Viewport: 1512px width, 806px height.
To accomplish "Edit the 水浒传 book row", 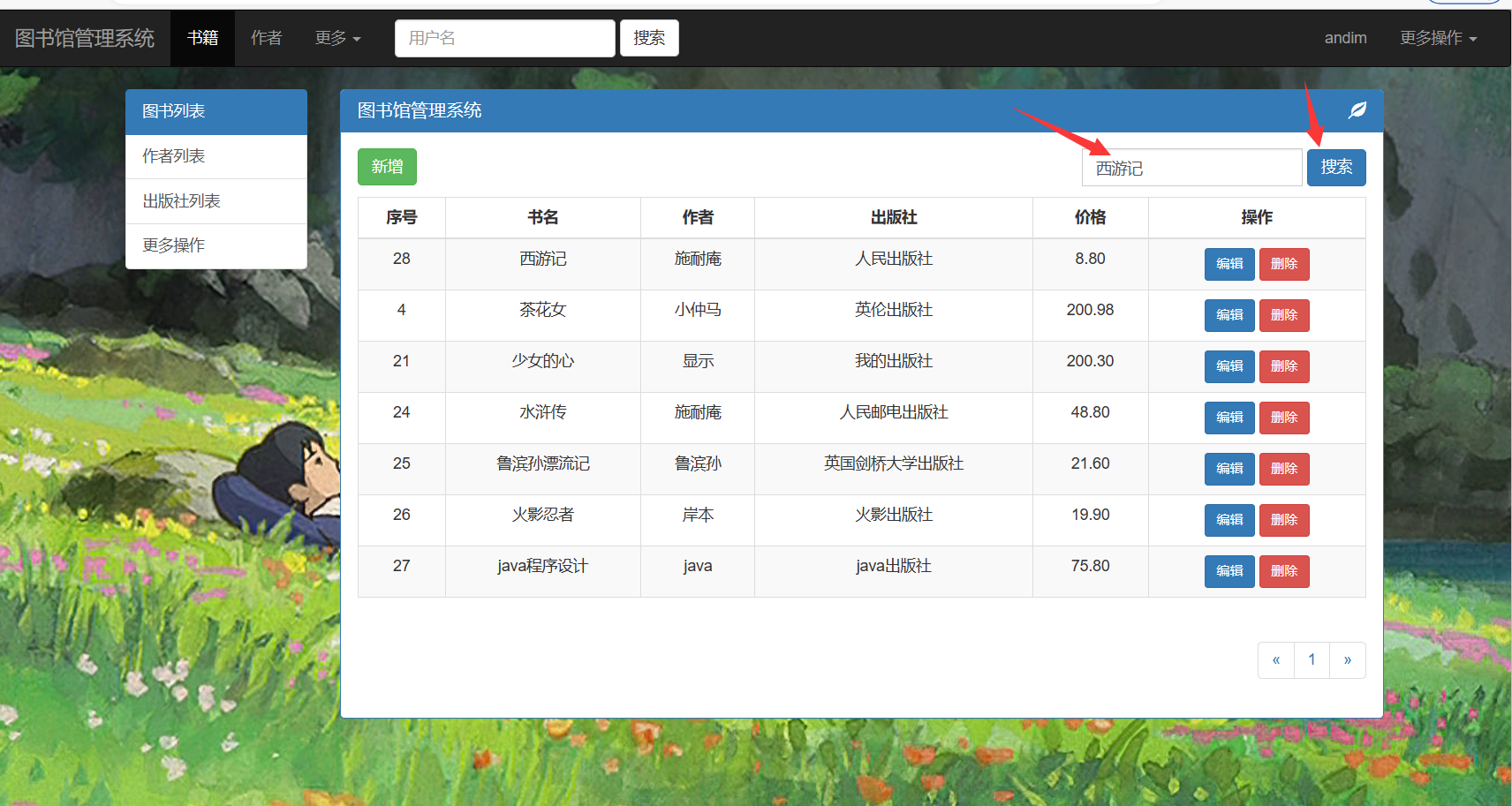I will click(1229, 418).
